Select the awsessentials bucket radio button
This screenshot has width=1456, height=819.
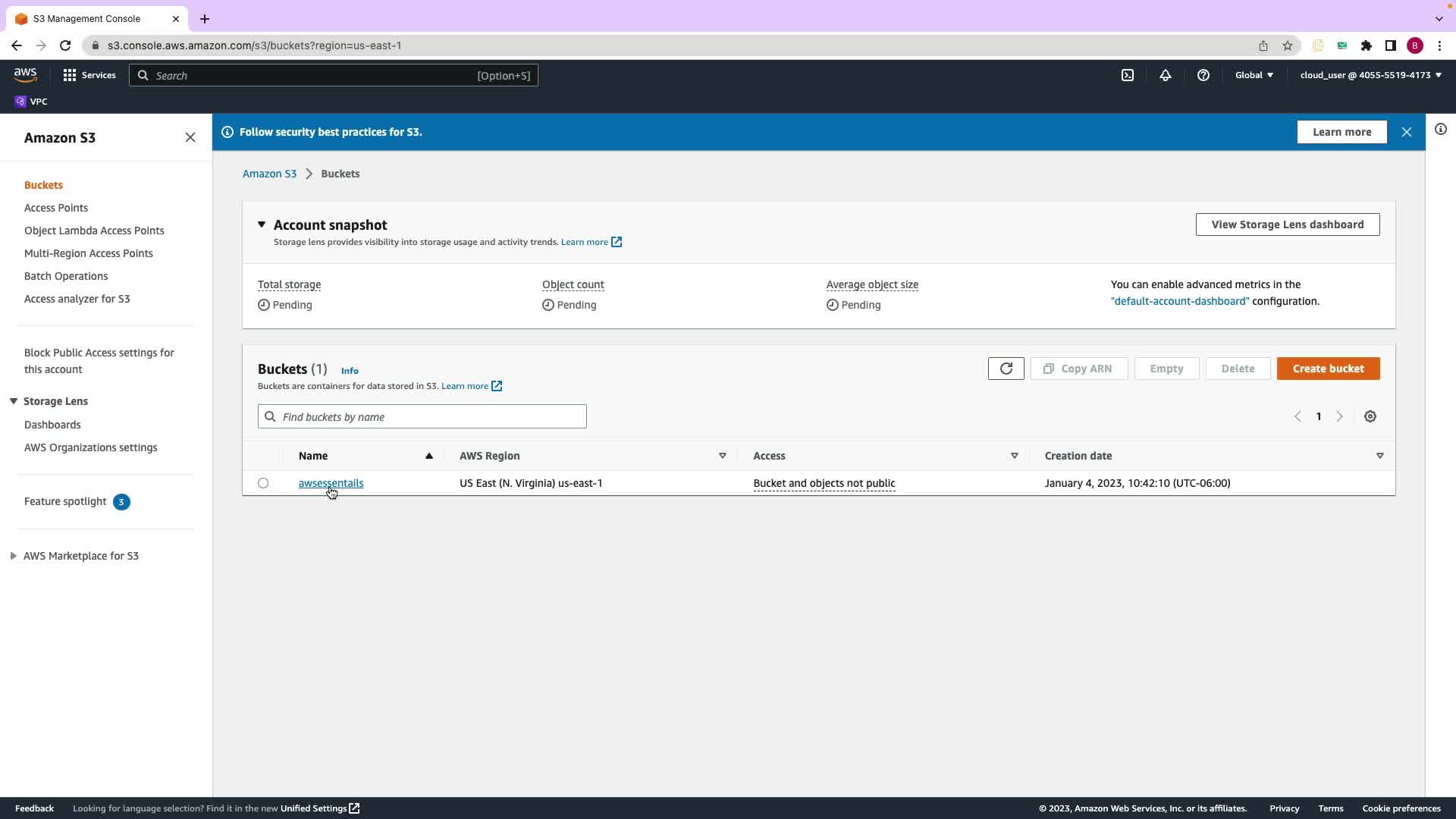pos(263,483)
